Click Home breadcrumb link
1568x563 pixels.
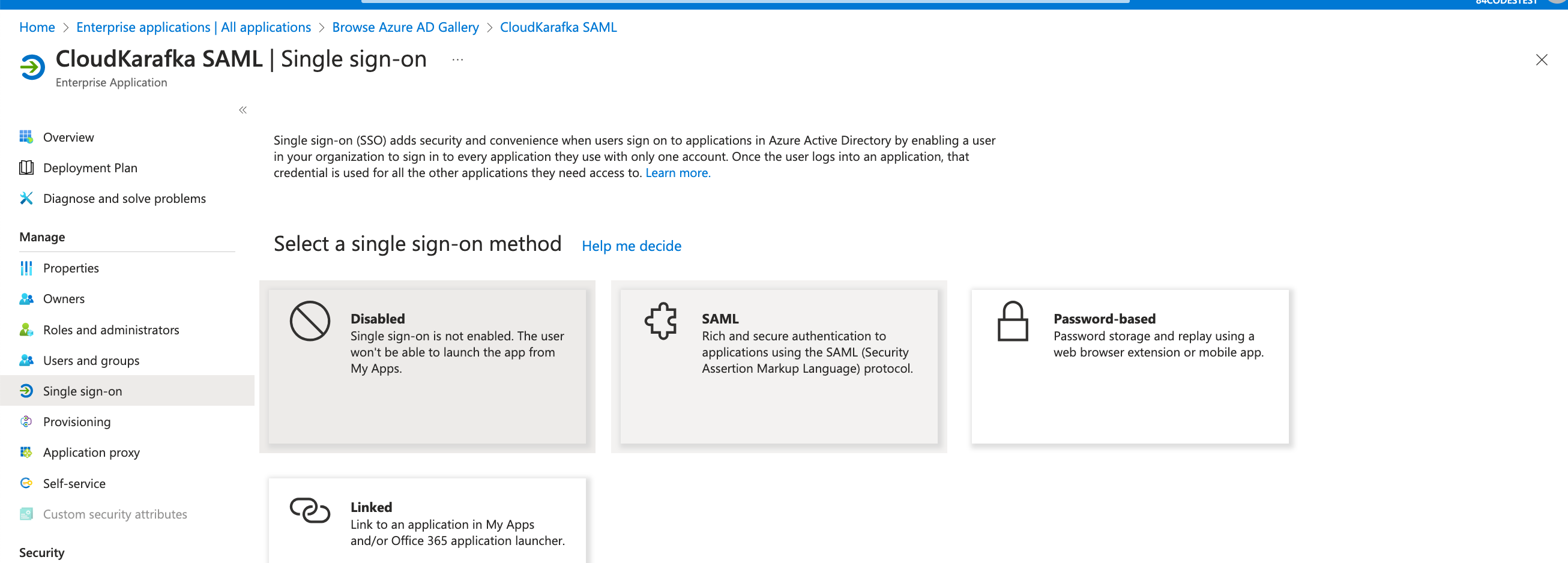37,27
